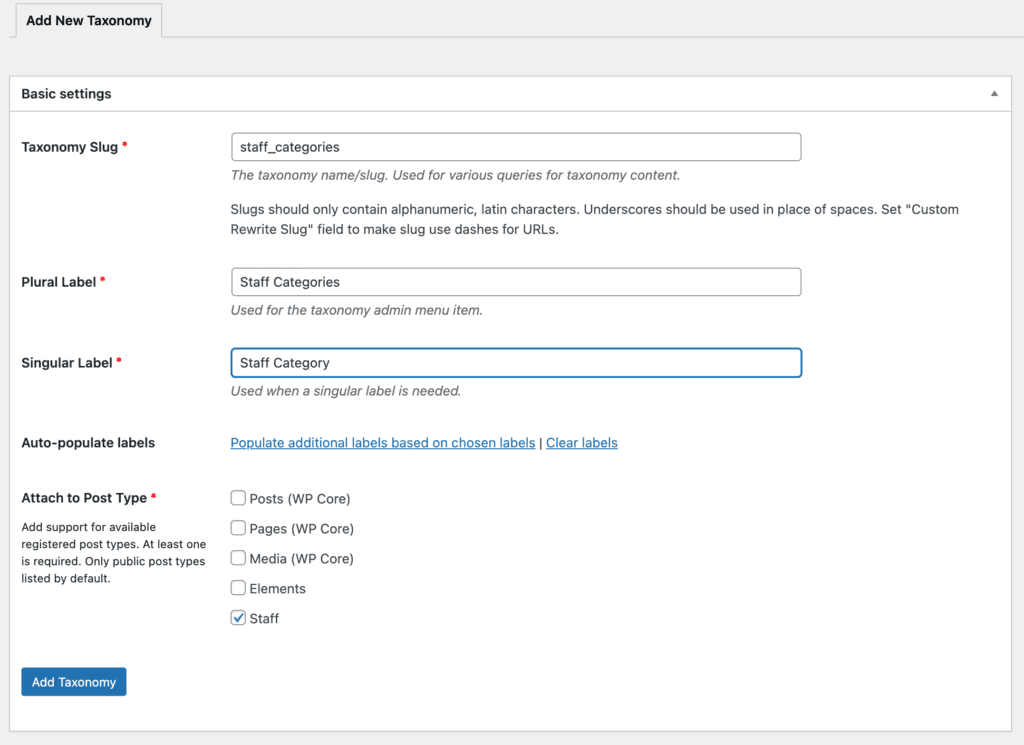Click the Auto-populate labels row label
The image size is (1024, 745).
coord(88,443)
